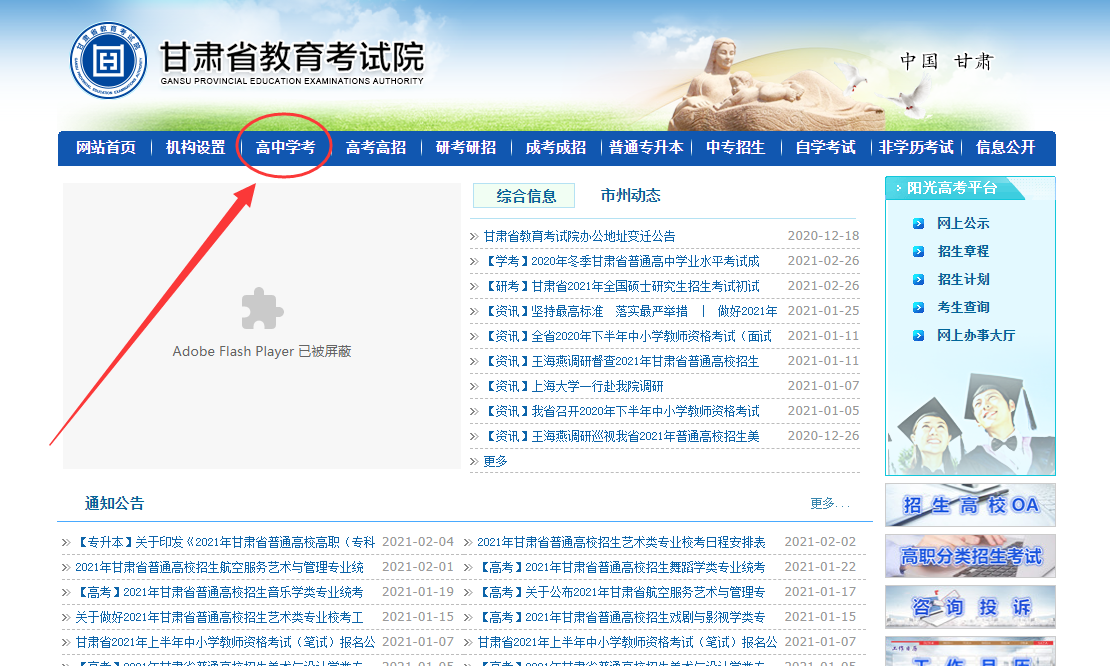The width and height of the screenshot is (1110, 666).
Task: Switch to the 市州动态 tab
Action: pos(630,196)
